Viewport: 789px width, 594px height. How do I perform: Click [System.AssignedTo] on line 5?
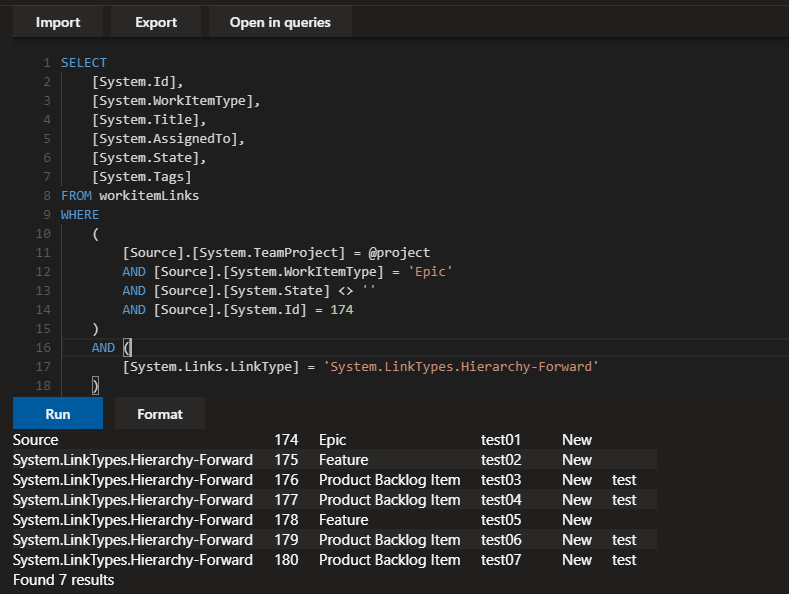tap(165, 139)
